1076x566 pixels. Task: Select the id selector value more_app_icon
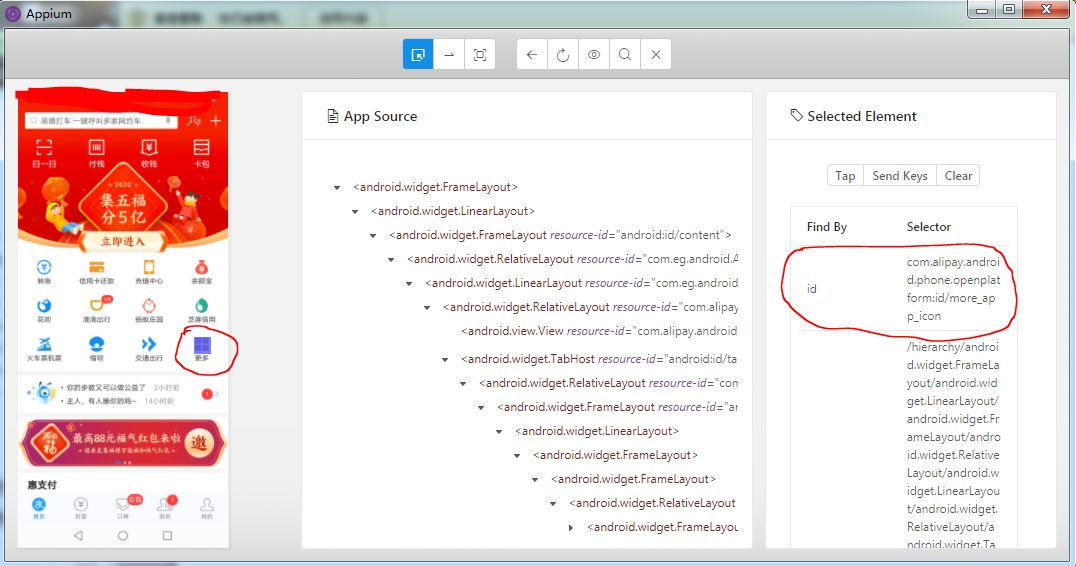(953, 289)
